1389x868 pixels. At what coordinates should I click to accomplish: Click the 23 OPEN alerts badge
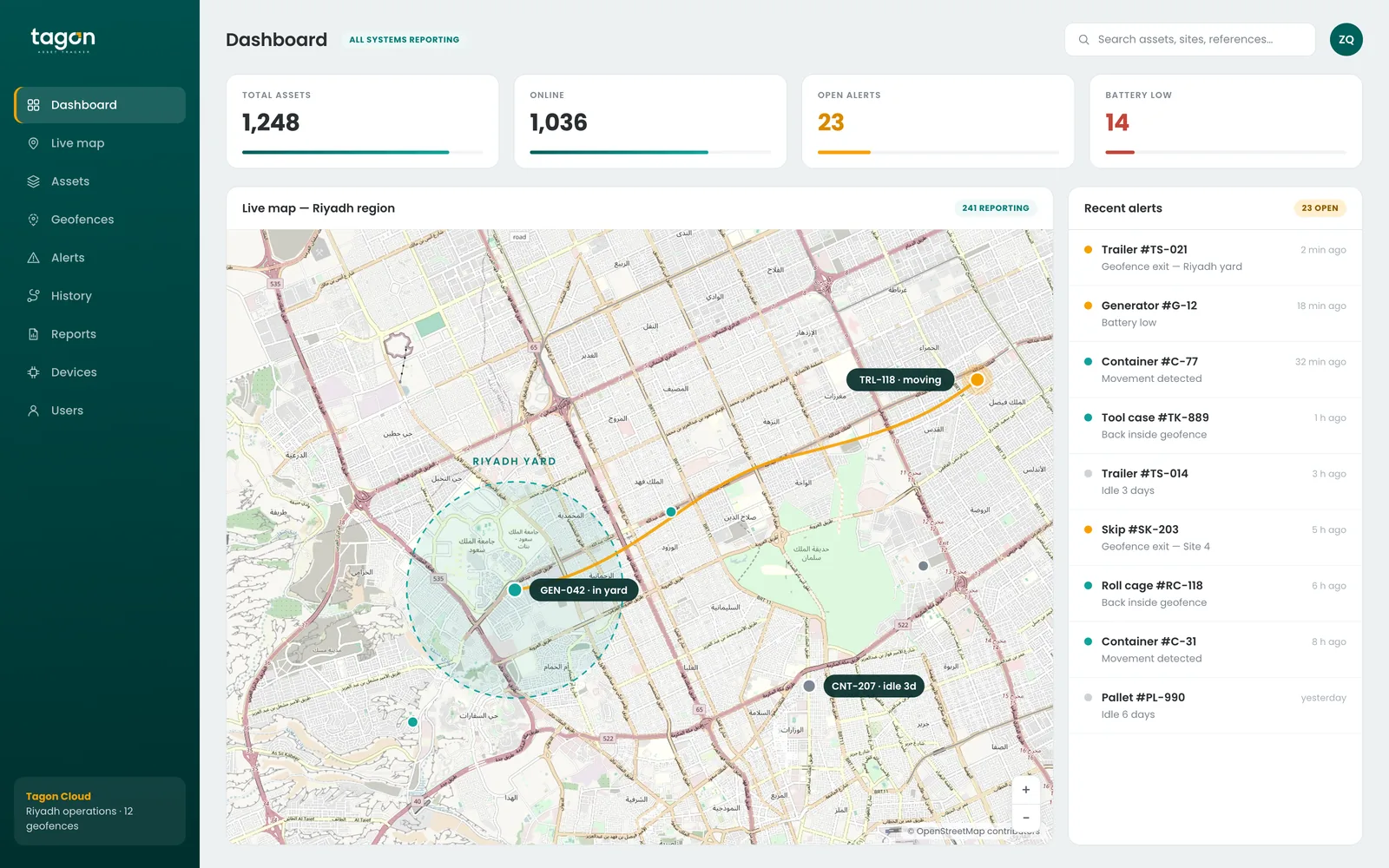(1320, 208)
